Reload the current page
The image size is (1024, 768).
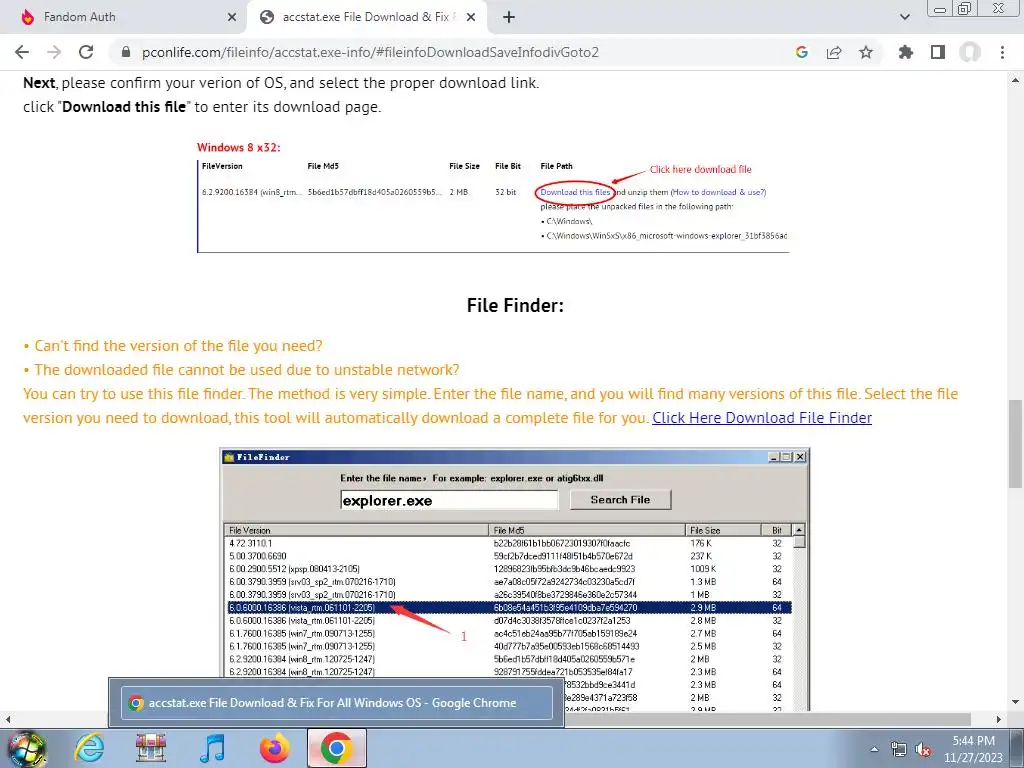click(86, 52)
